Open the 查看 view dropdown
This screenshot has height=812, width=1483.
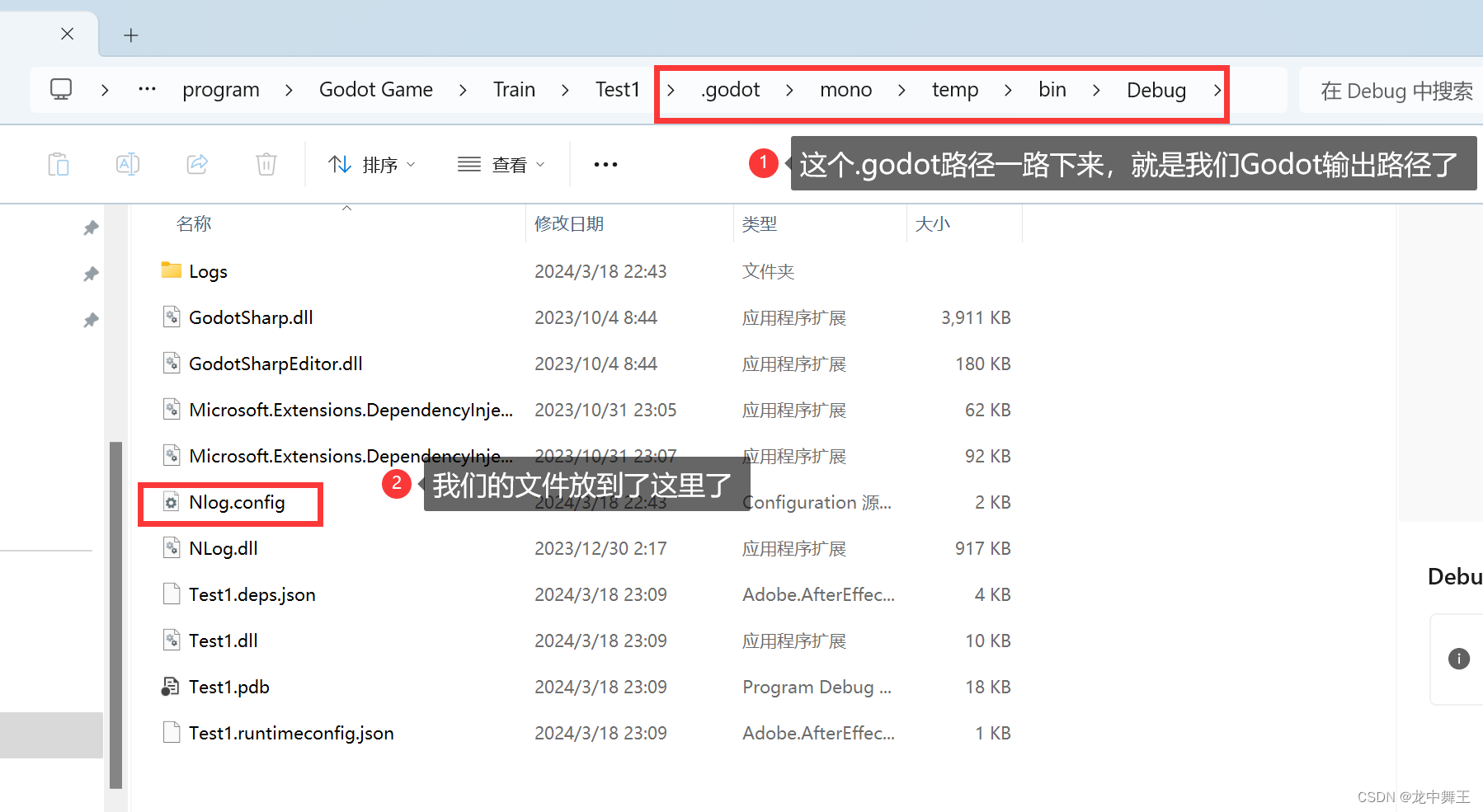(501, 165)
